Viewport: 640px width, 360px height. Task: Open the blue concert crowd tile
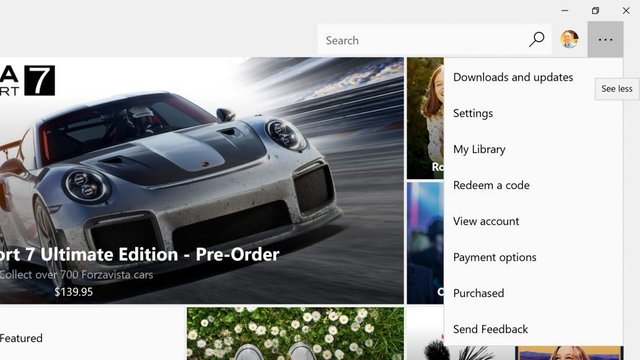(x=425, y=243)
